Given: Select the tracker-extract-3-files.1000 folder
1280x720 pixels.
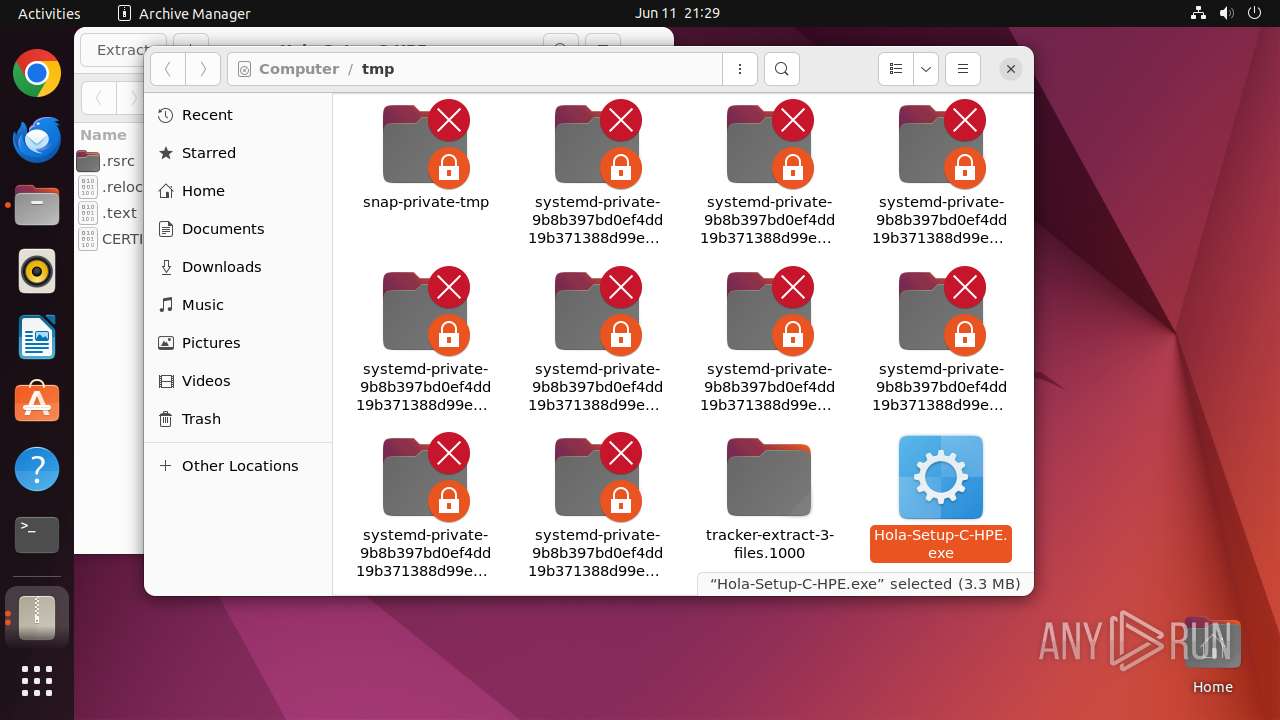Looking at the screenshot, I should [769, 500].
